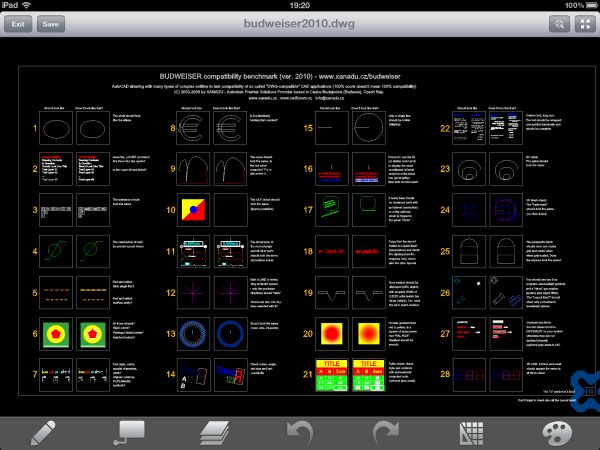The height and width of the screenshot is (450, 600).
Task: Tap the budweiser2010.dwg file title
Action: coord(300,22)
